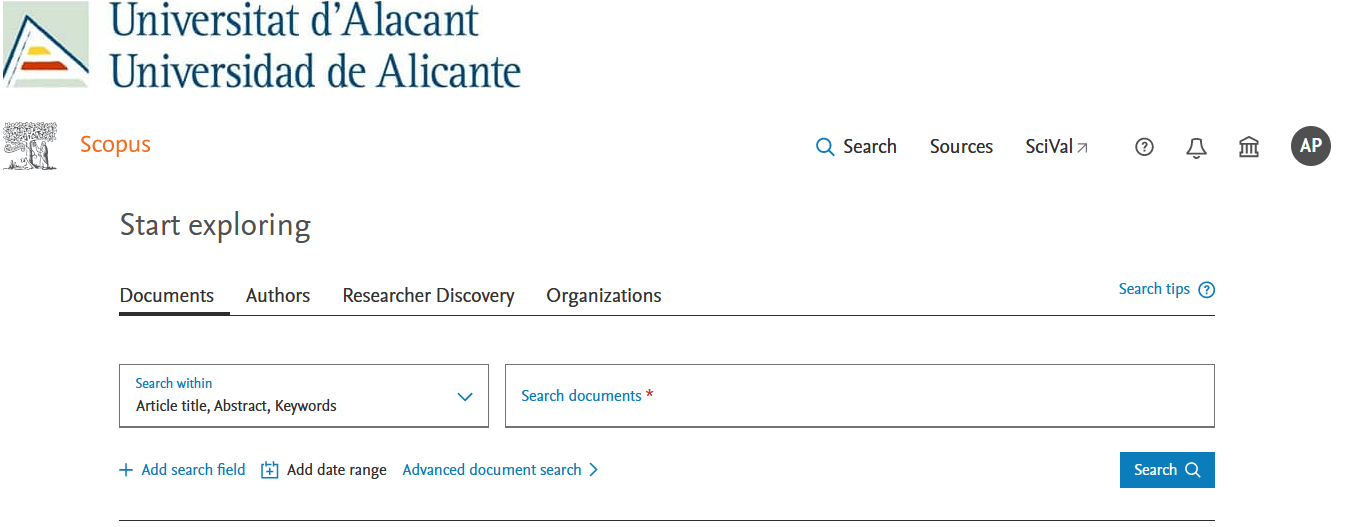Click the Elsevier tree logo
The image size is (1356, 527).
pyautogui.click(x=30, y=146)
